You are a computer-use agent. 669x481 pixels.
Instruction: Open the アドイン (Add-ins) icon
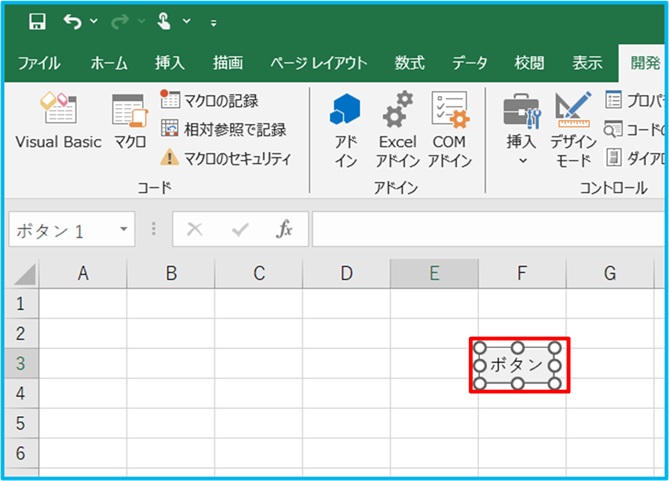[x=345, y=130]
